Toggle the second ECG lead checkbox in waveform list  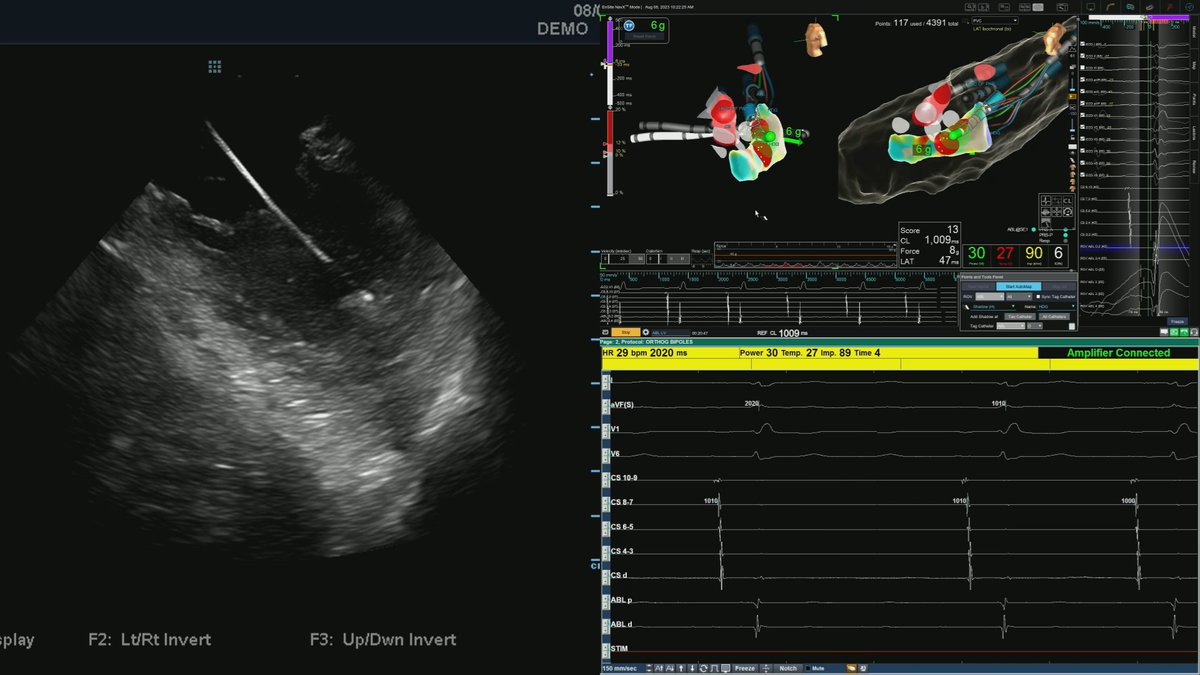coord(1083,56)
